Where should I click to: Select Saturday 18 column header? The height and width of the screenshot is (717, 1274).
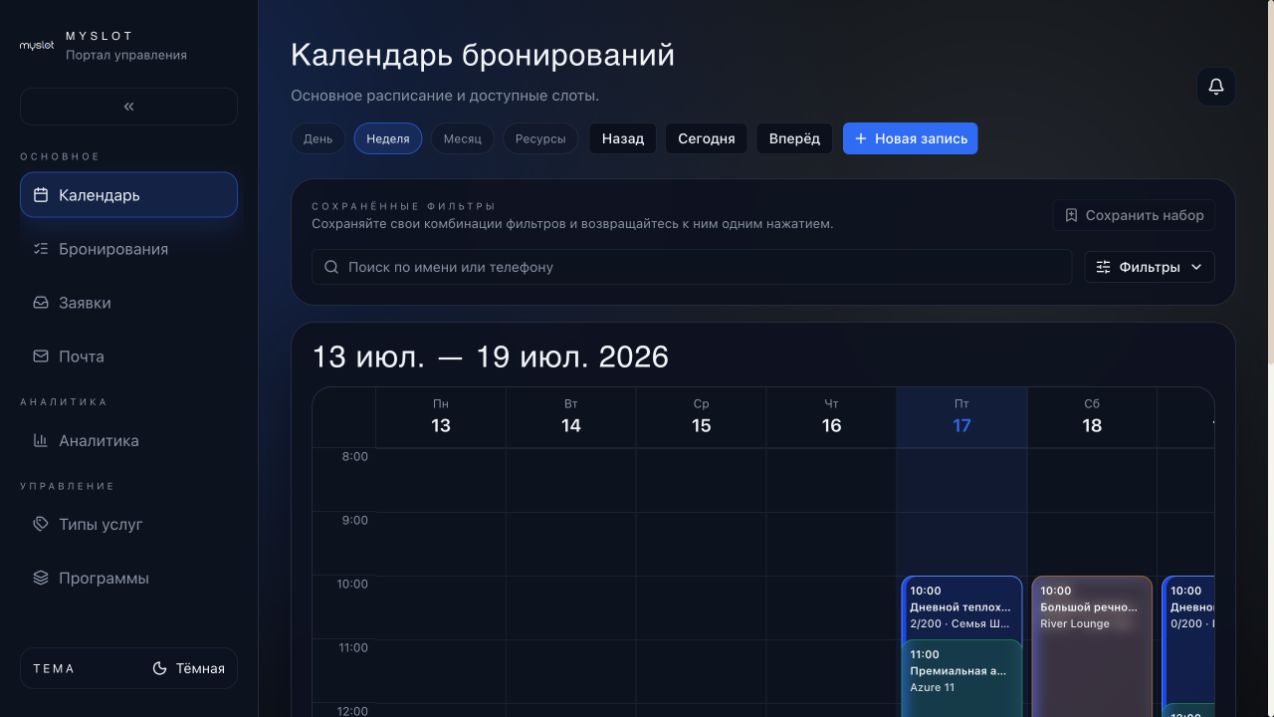(x=1092, y=417)
